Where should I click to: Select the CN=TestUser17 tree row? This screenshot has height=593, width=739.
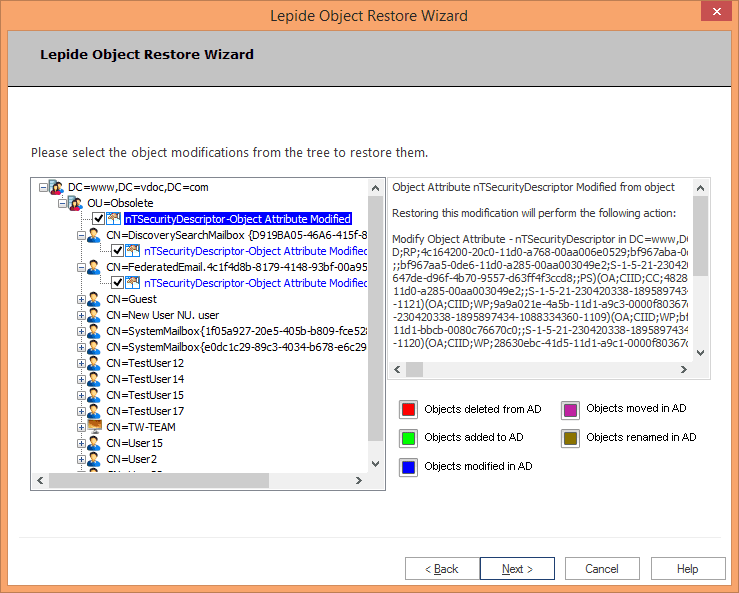coord(145,411)
